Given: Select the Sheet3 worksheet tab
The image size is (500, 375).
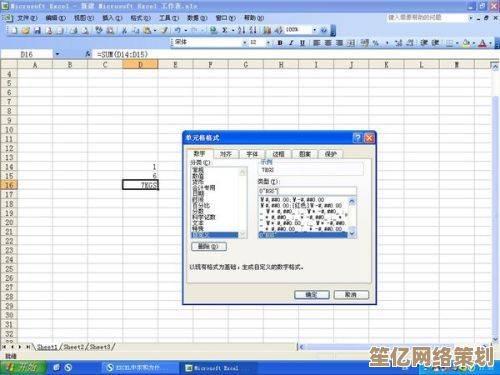Looking at the screenshot, I should pyautogui.click(x=101, y=347).
